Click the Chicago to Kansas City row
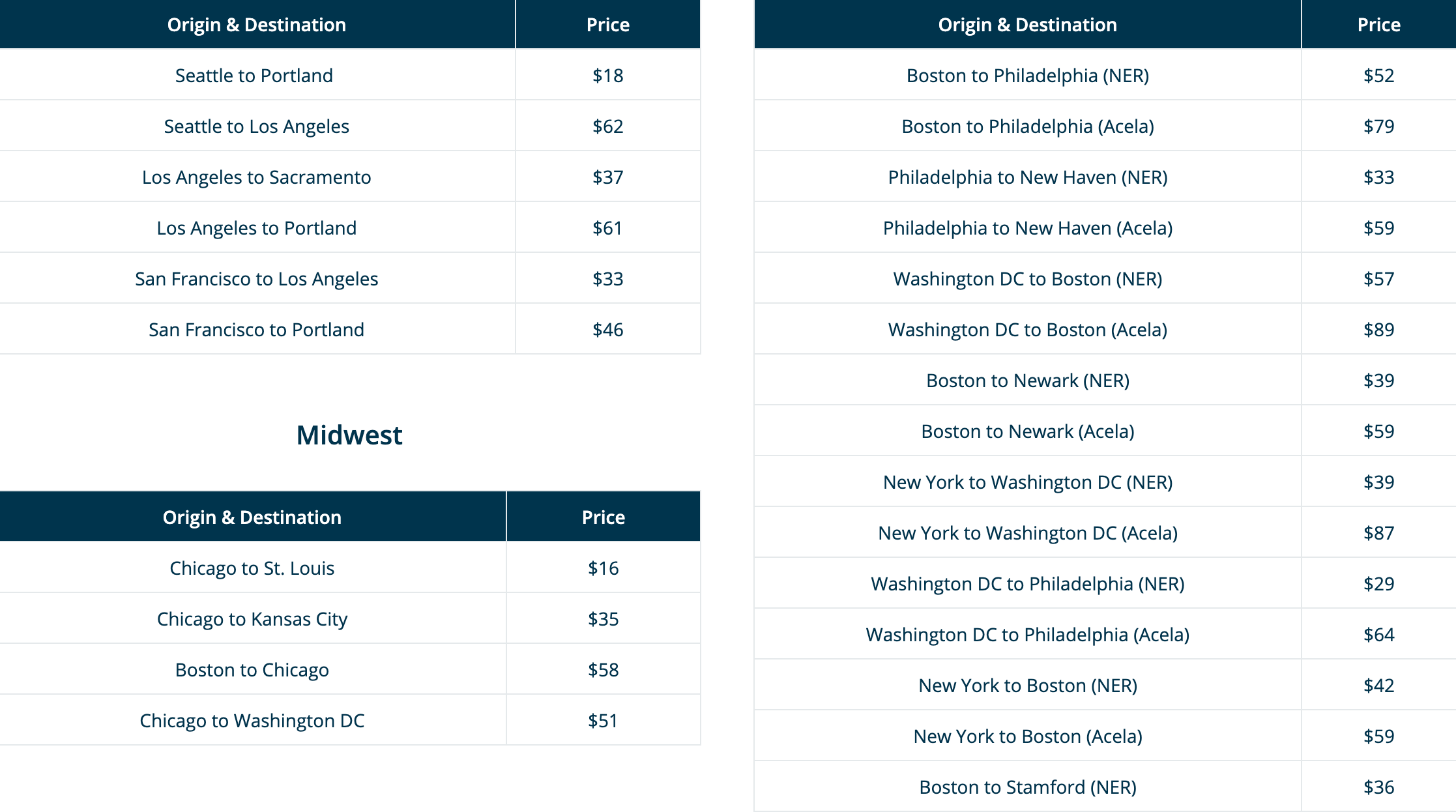Image resolution: width=1456 pixels, height=812 pixels. click(350, 618)
